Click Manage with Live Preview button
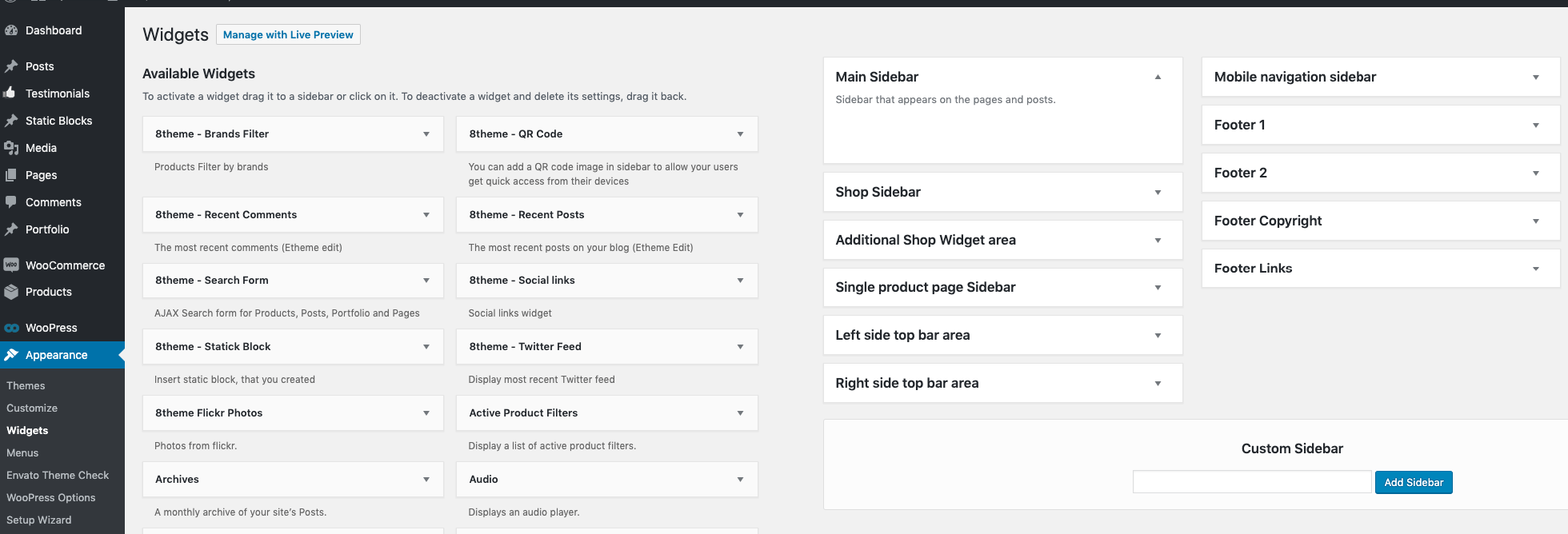Viewport: 1568px width, 534px height. [288, 34]
